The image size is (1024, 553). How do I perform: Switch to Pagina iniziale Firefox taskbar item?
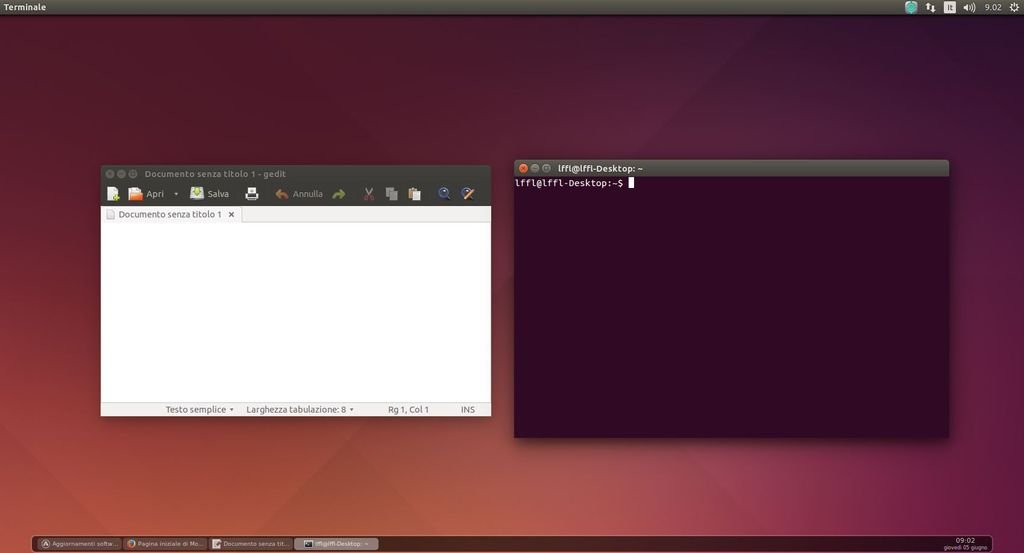pyautogui.click(x=166, y=544)
